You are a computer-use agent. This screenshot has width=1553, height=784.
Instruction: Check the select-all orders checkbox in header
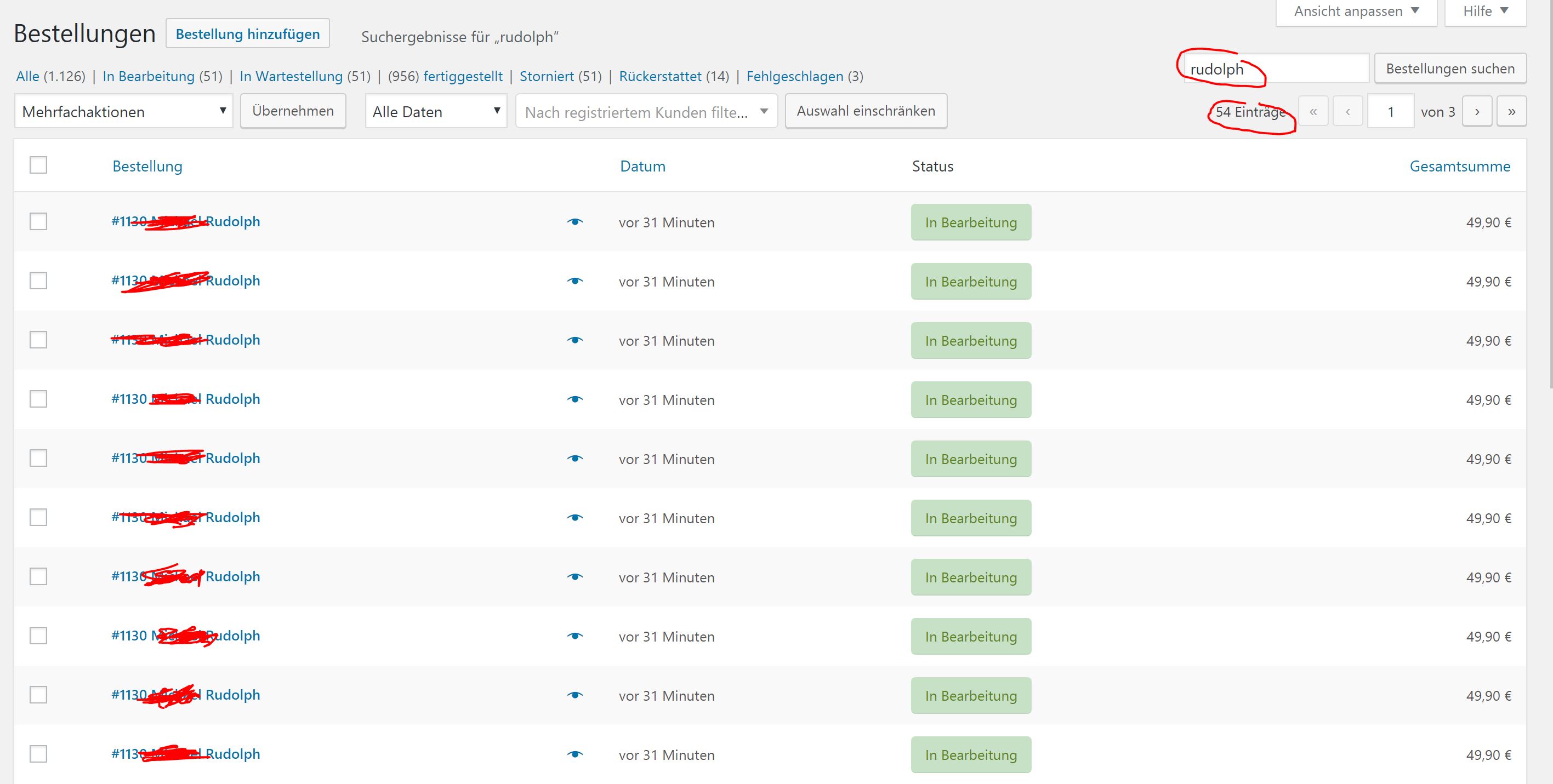coord(38,165)
